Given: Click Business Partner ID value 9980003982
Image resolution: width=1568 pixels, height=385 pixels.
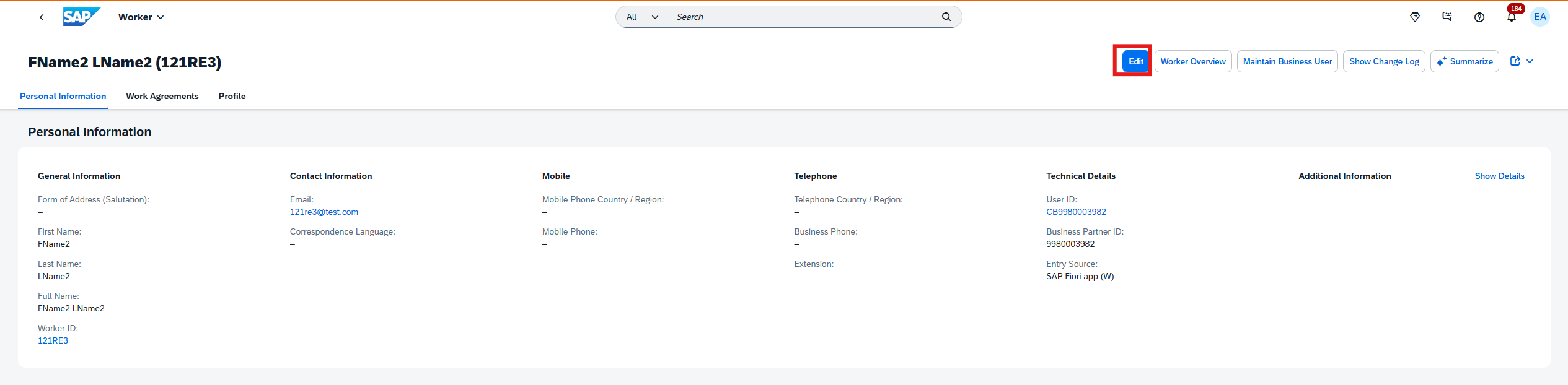Looking at the screenshot, I should [1070, 244].
